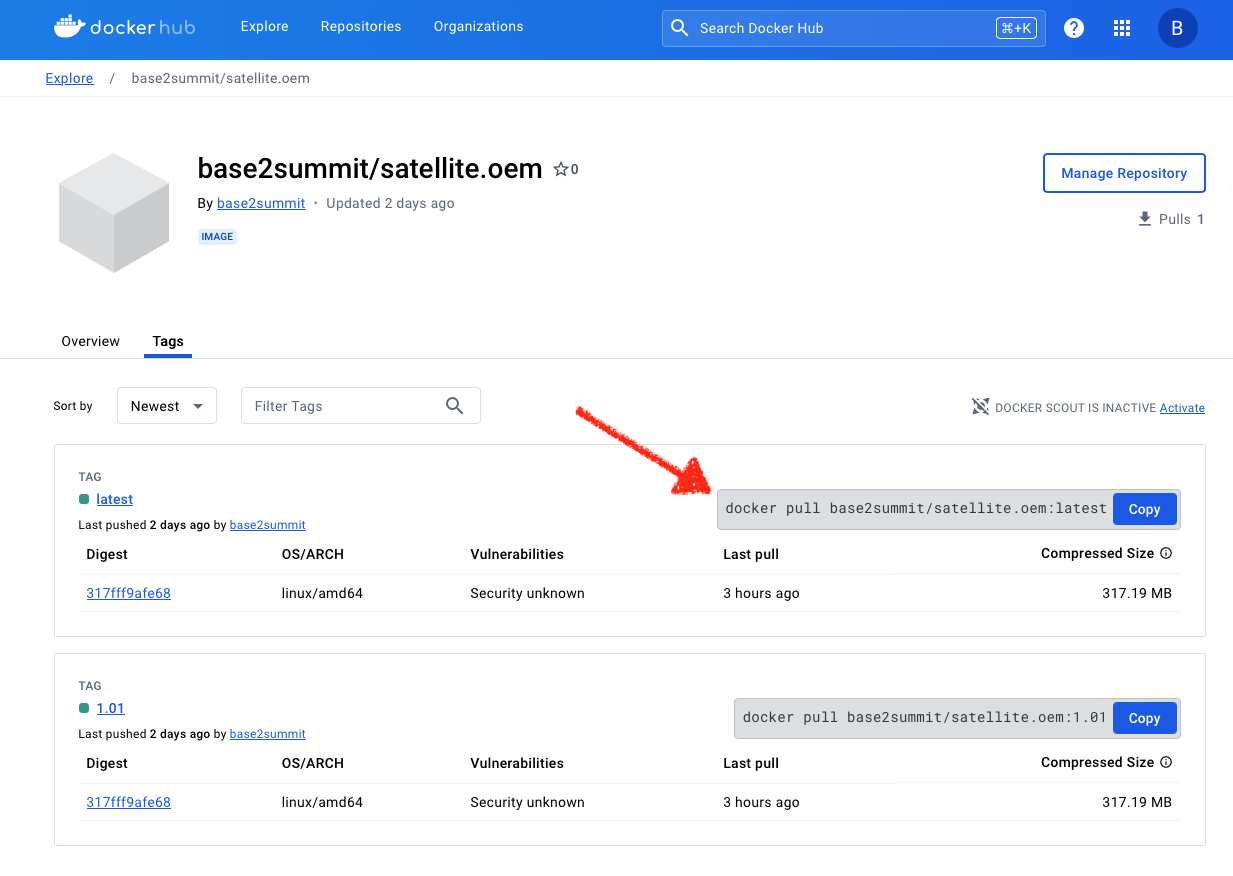Click the docker pull satellite.oem:1.01 command text
This screenshot has height=876, width=1233.
pyautogui.click(x=925, y=717)
